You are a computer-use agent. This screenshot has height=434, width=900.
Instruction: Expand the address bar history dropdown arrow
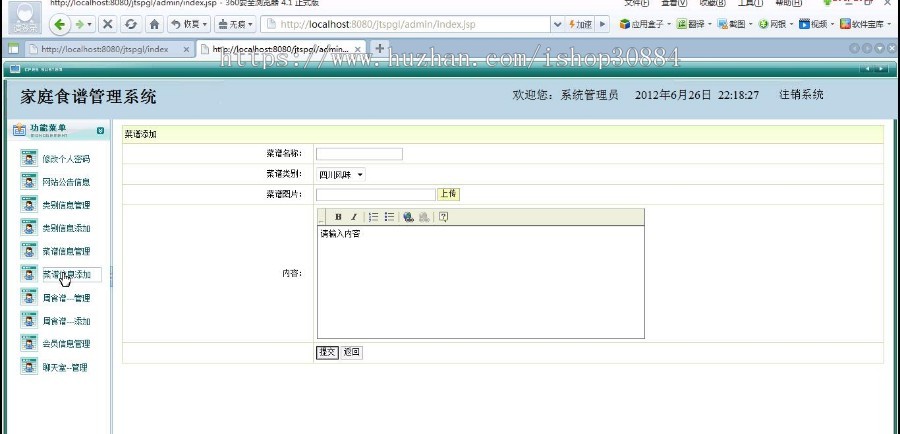tap(557, 24)
